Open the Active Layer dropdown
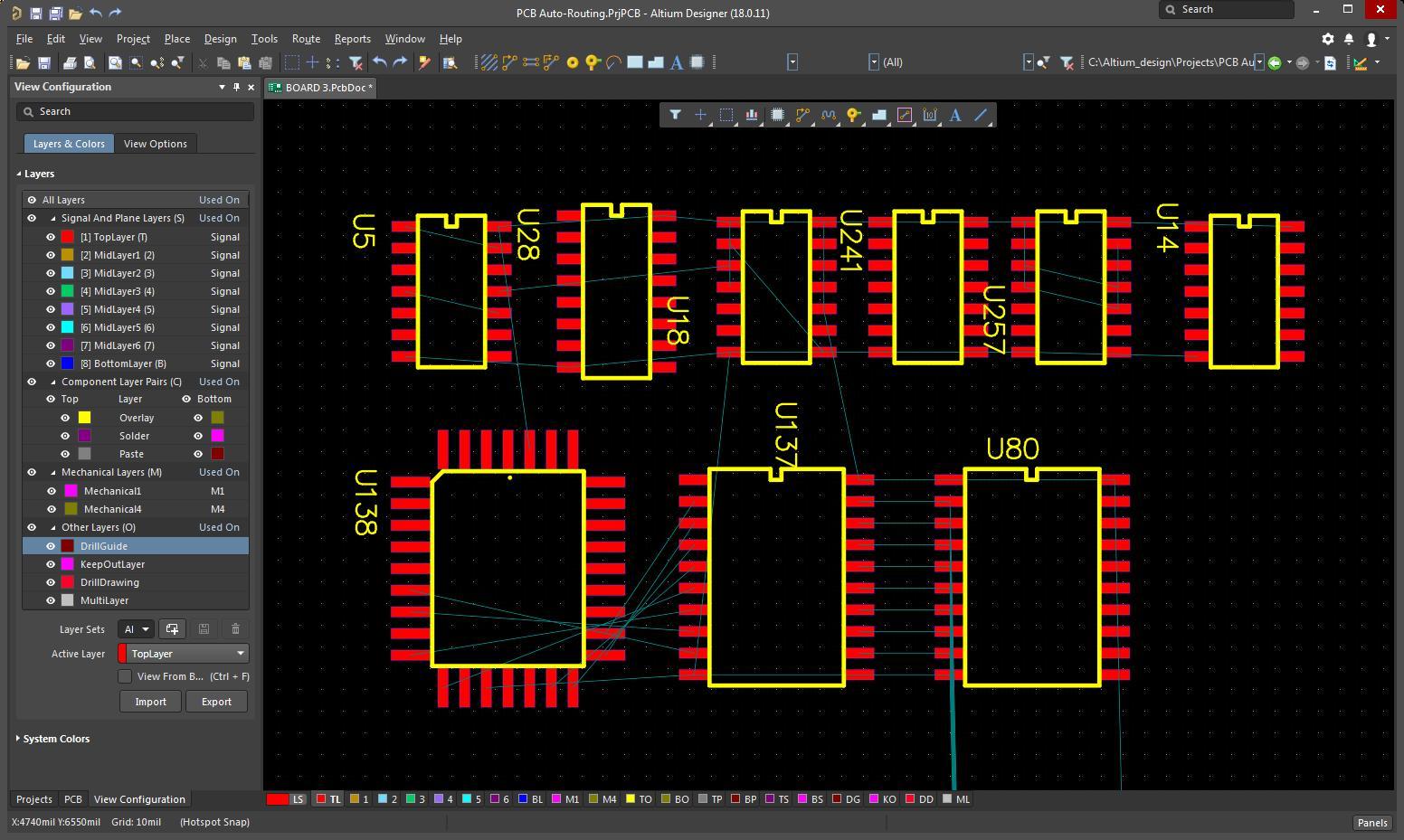1404x840 pixels. pos(184,654)
